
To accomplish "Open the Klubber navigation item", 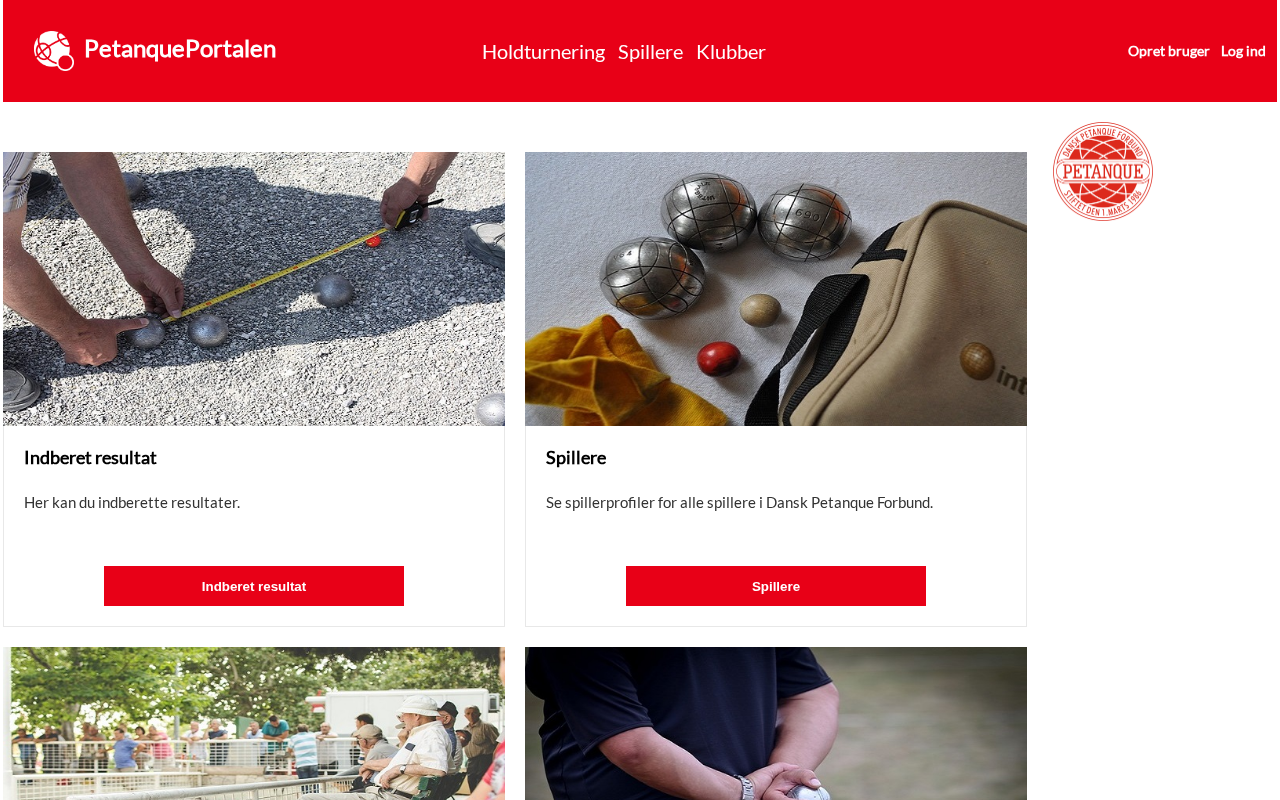I will point(731,51).
